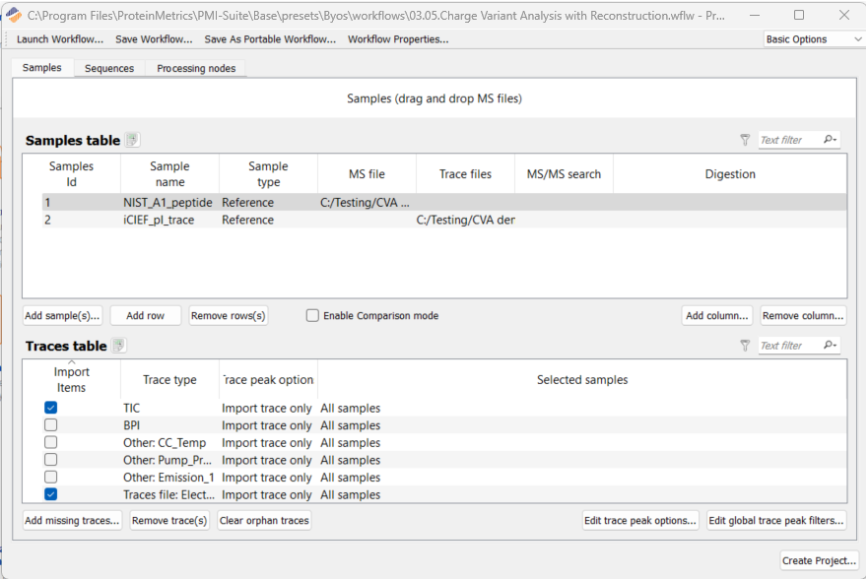This screenshot has height=579, width=866.
Task: Click the Byos application icon in title bar
Action: 13,15
